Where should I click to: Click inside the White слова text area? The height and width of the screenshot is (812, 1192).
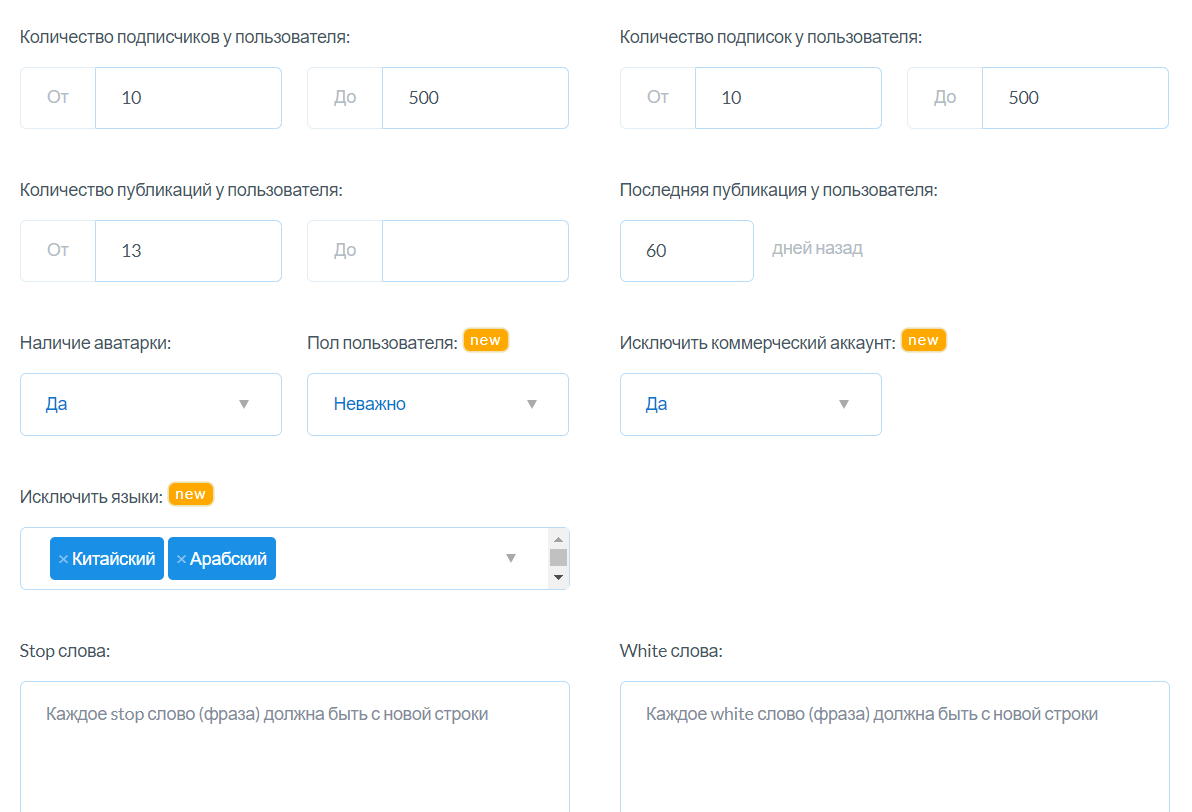click(894, 750)
